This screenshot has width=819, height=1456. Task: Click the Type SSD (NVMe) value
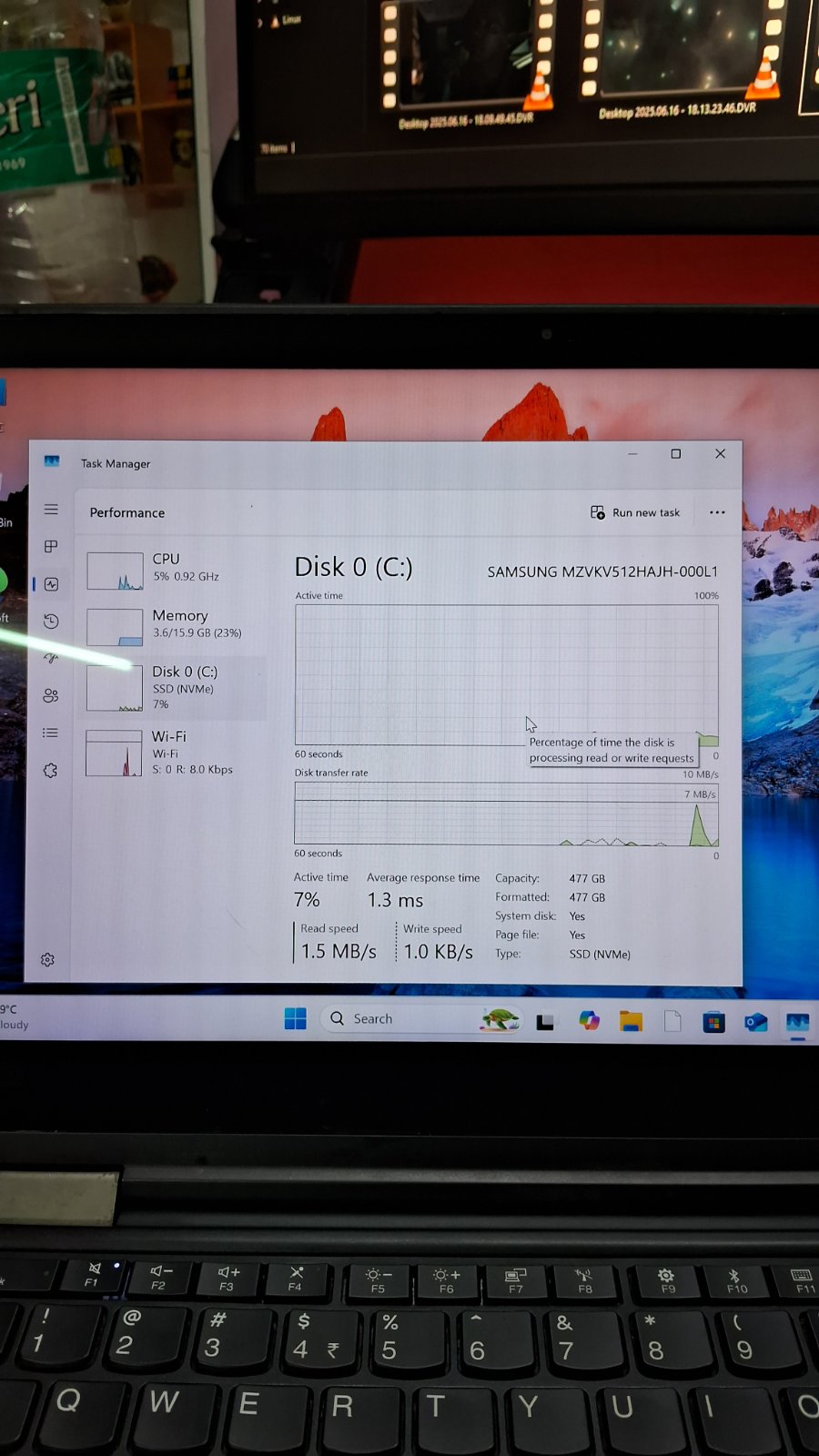coord(600,954)
